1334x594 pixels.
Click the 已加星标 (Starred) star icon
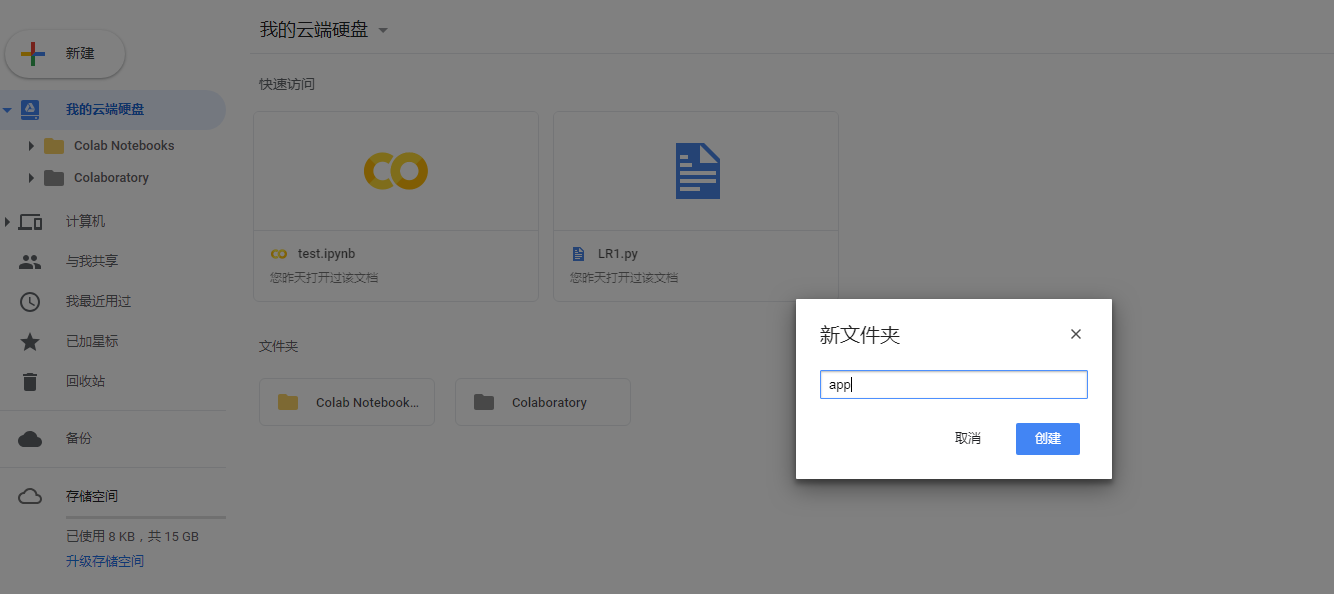[x=30, y=341]
